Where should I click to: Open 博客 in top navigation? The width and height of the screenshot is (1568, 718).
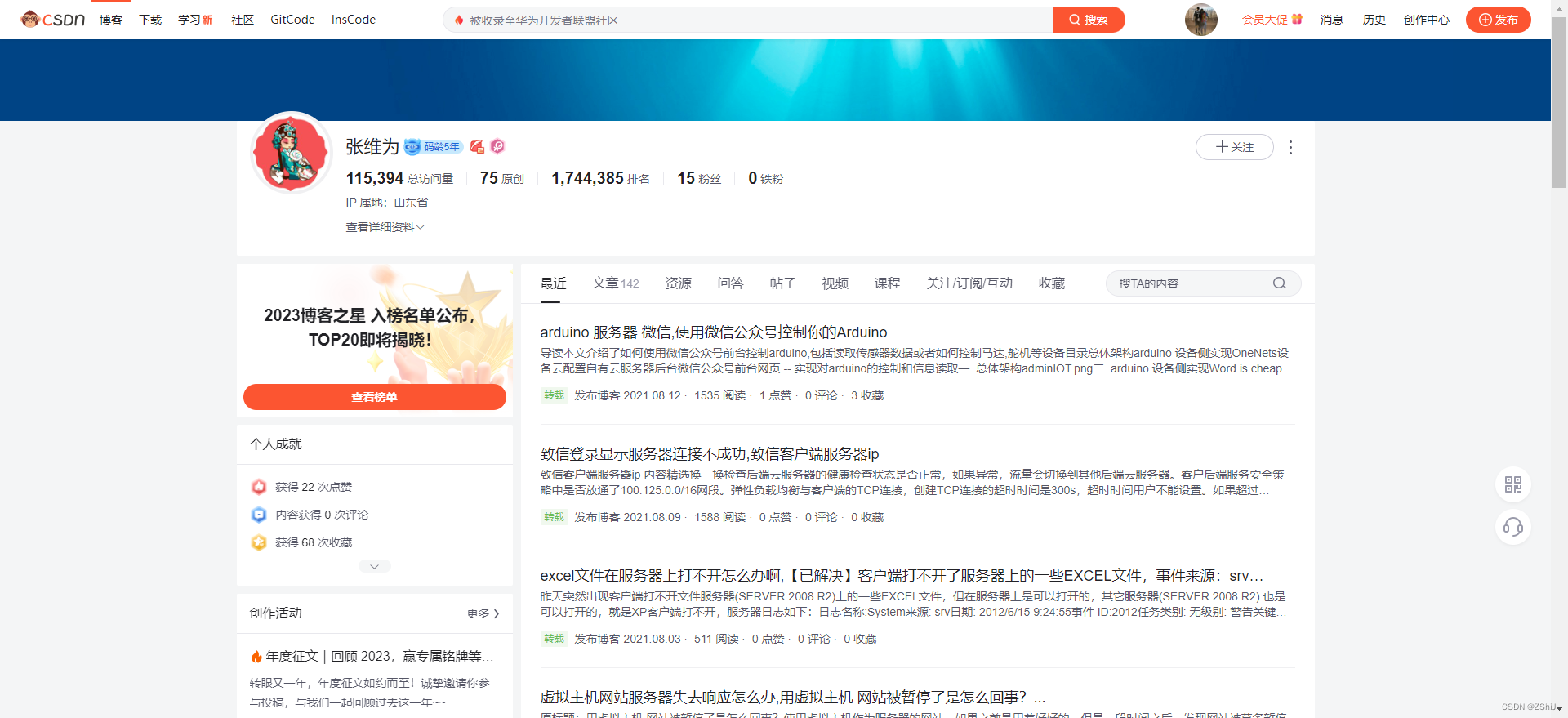(111, 20)
